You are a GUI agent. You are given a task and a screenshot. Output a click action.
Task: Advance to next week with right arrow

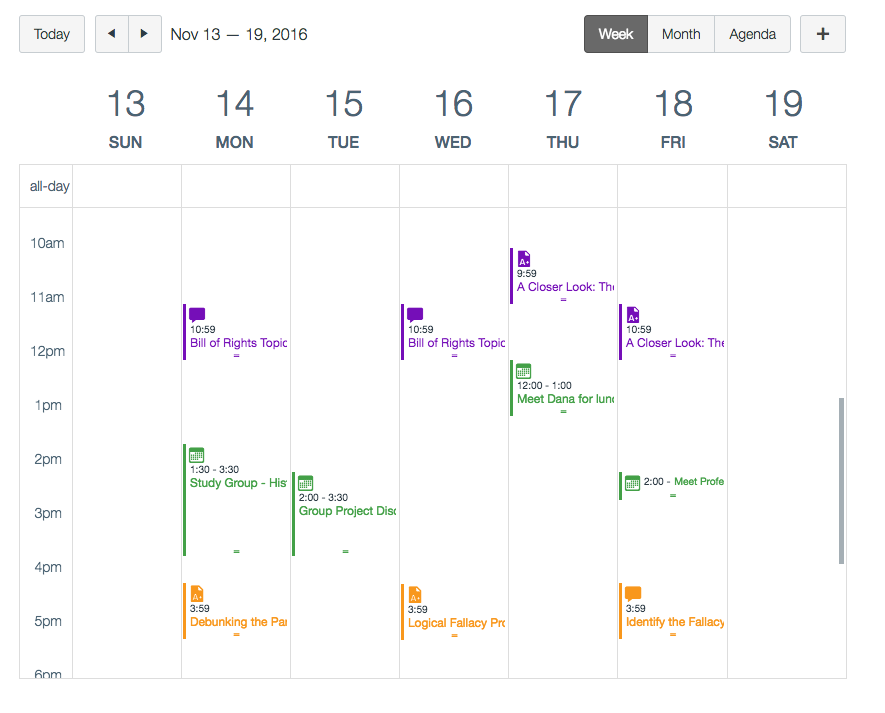[144, 33]
